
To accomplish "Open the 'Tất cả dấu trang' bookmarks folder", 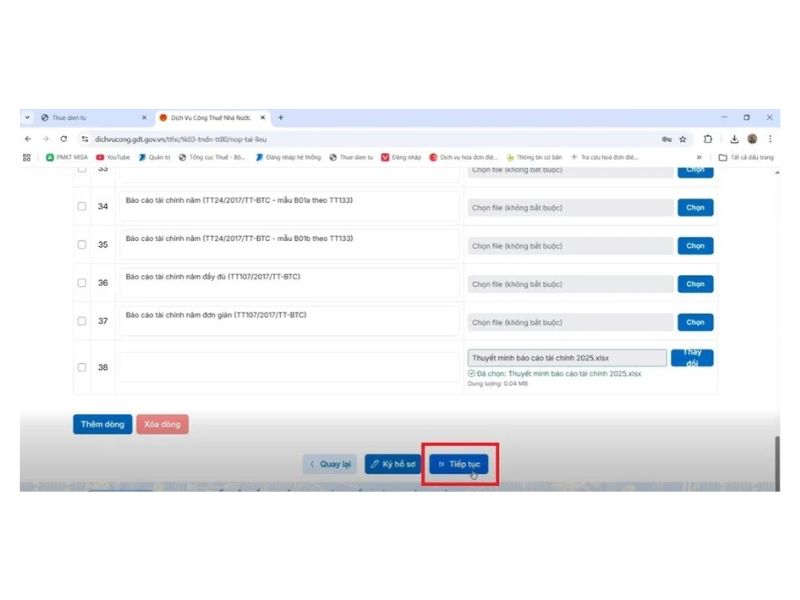I will [x=746, y=157].
